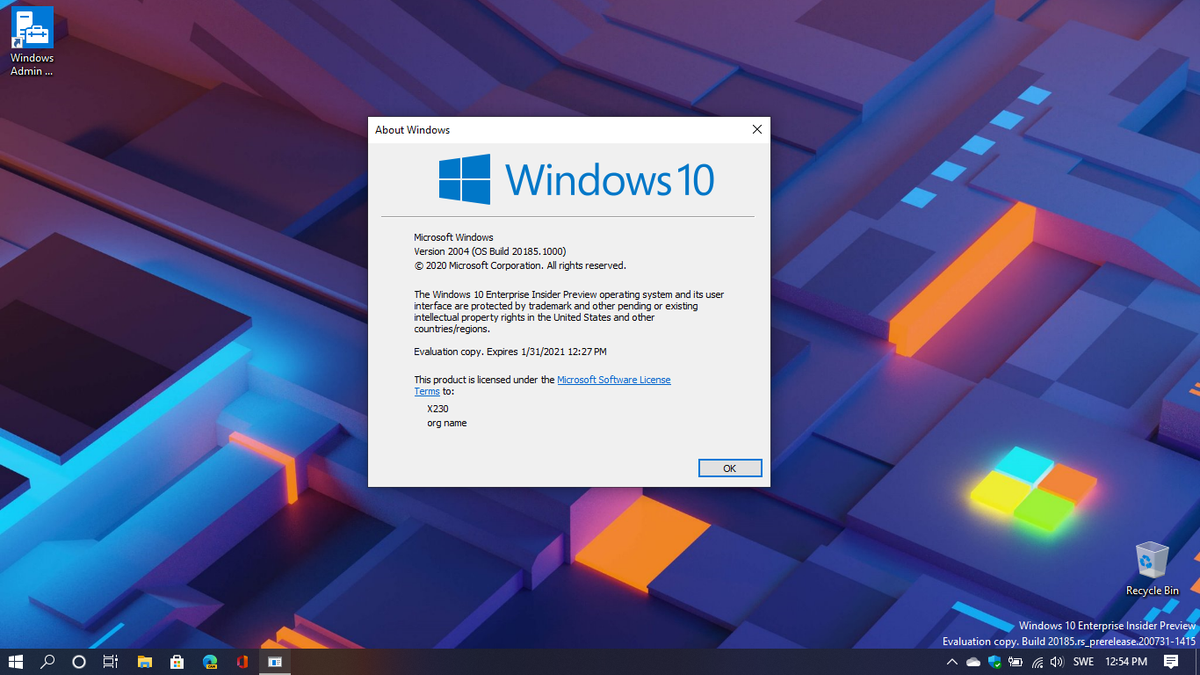Open the Microsoft Software License Terms link
The height and width of the screenshot is (675, 1200).
coord(613,380)
